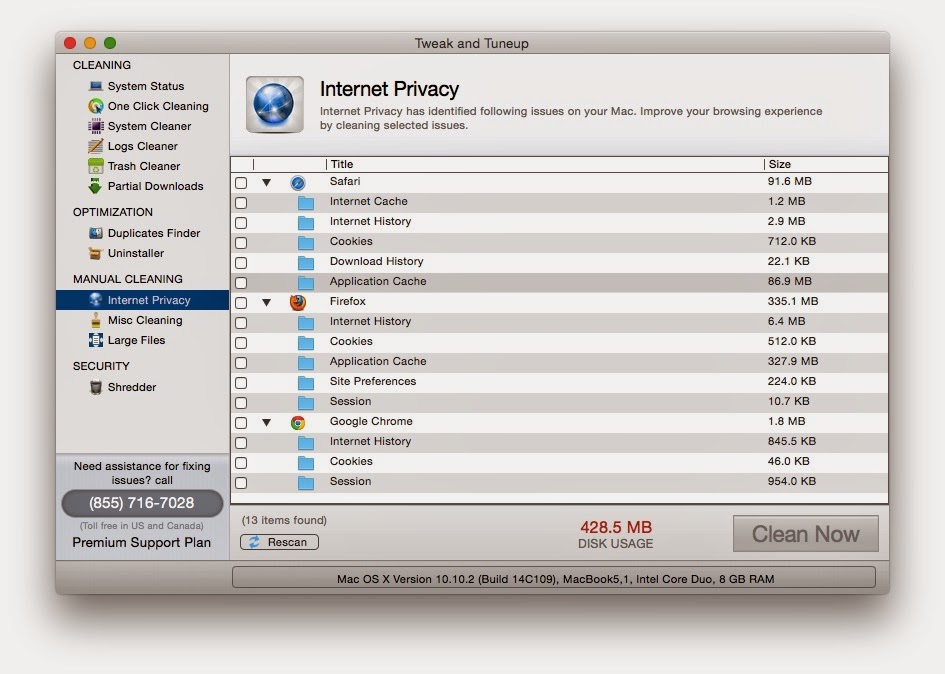Check the Firefox group checkbox
945x674 pixels.
[241, 303]
